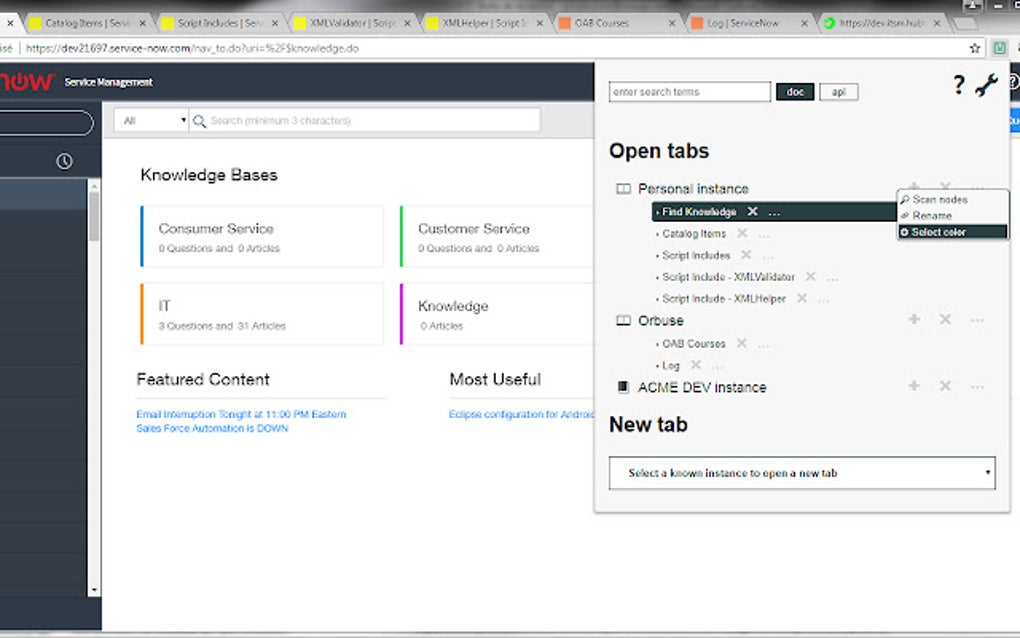Expand the Find Knowledge entry chevron

659,211
